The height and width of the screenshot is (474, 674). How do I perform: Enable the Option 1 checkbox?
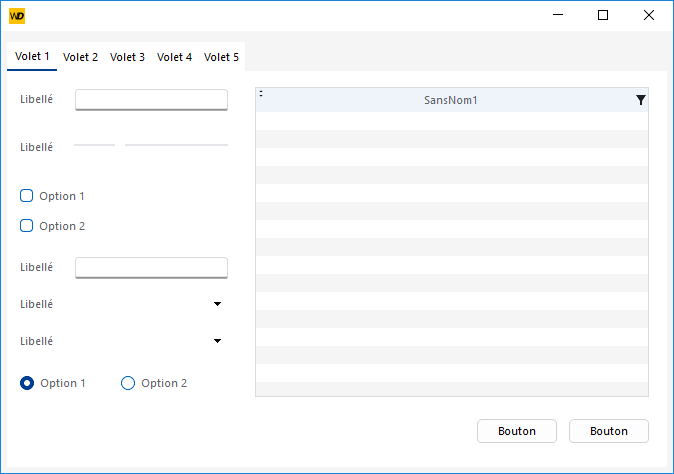pos(27,196)
